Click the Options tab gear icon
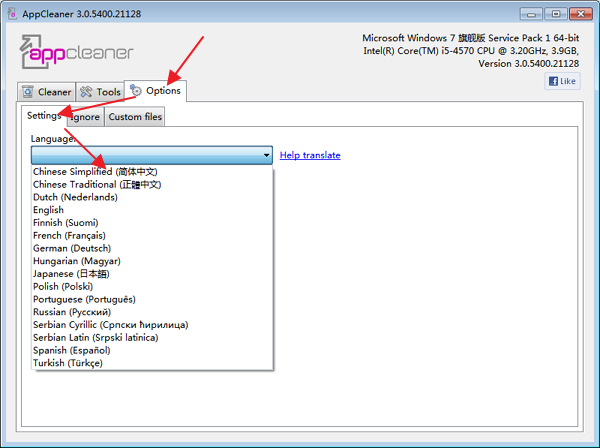Screen dimensions: 600x448 coord(135,91)
